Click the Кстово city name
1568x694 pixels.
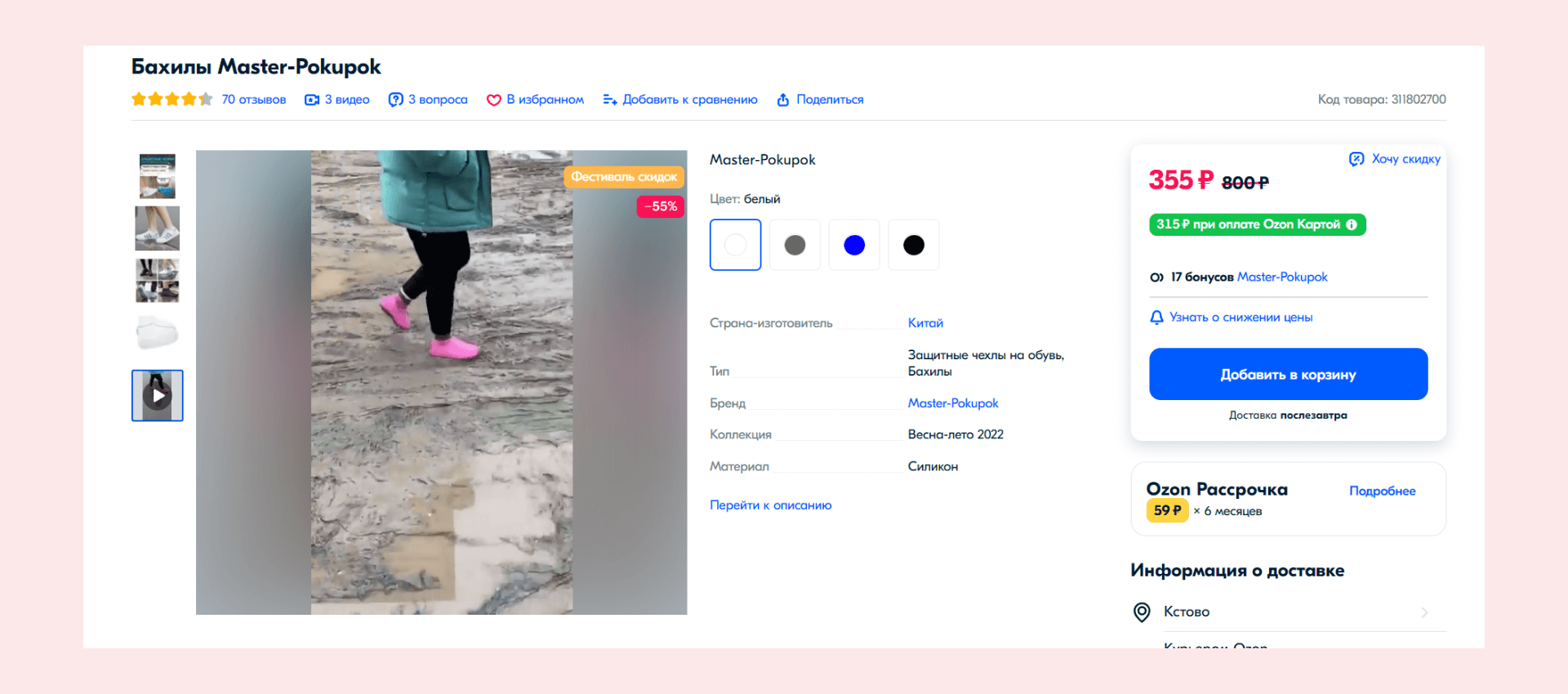pos(1187,612)
